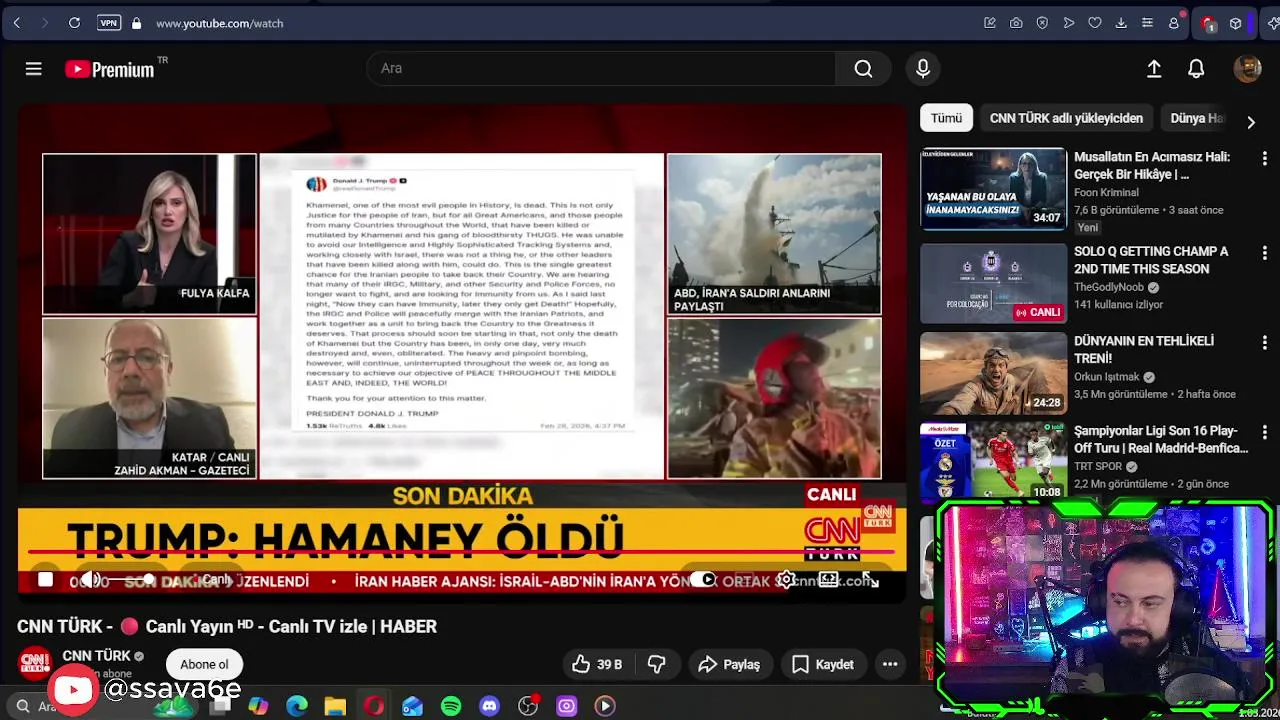1280x720 pixels.
Task: Open the upload/create video icon
Action: [x=1154, y=68]
